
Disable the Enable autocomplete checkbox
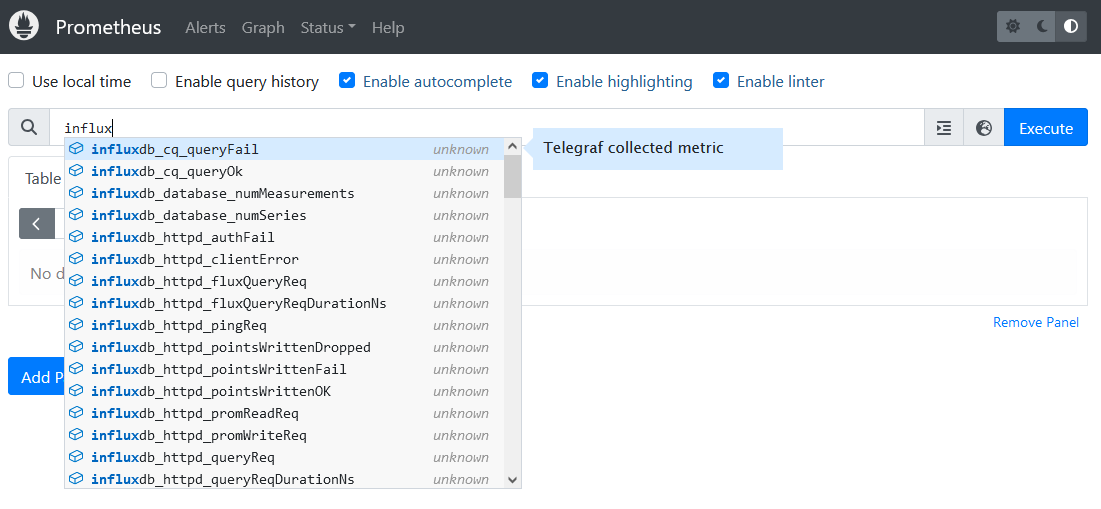[347, 81]
